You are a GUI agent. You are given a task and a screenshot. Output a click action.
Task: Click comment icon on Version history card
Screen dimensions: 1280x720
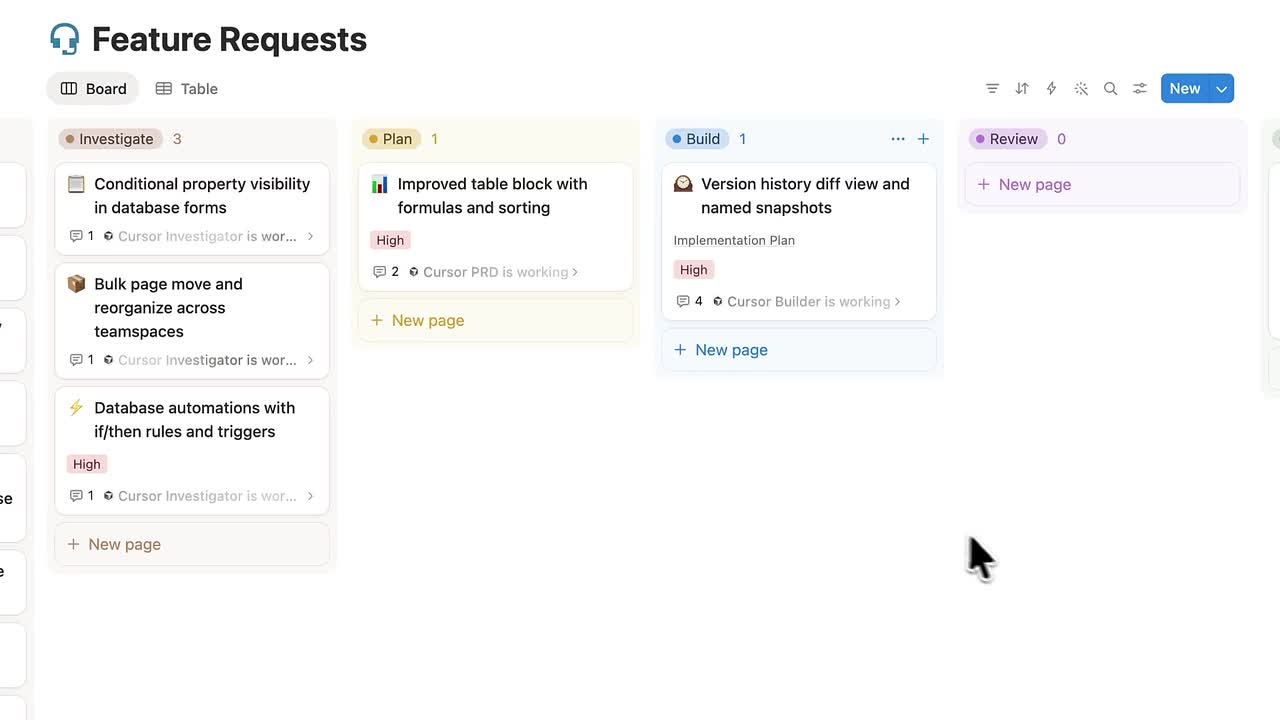click(x=683, y=301)
